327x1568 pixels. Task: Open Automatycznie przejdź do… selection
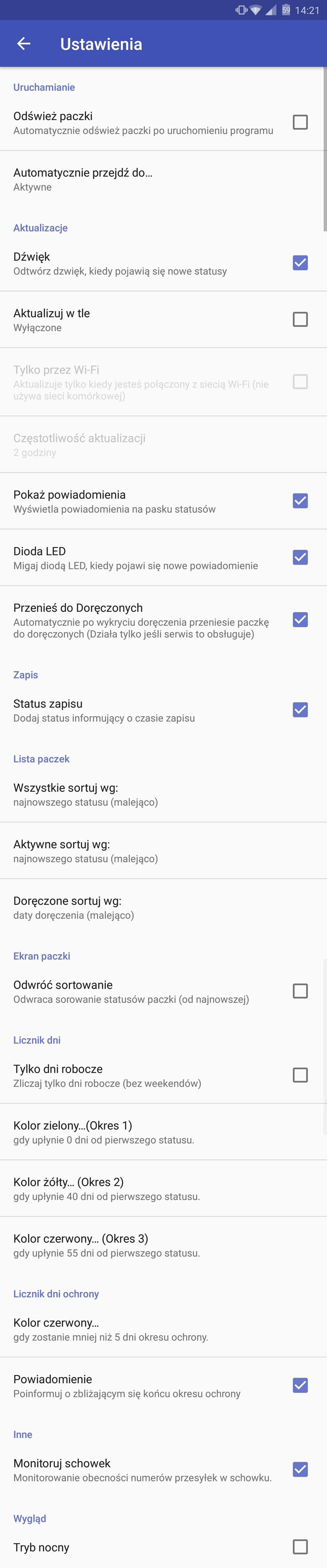click(163, 179)
